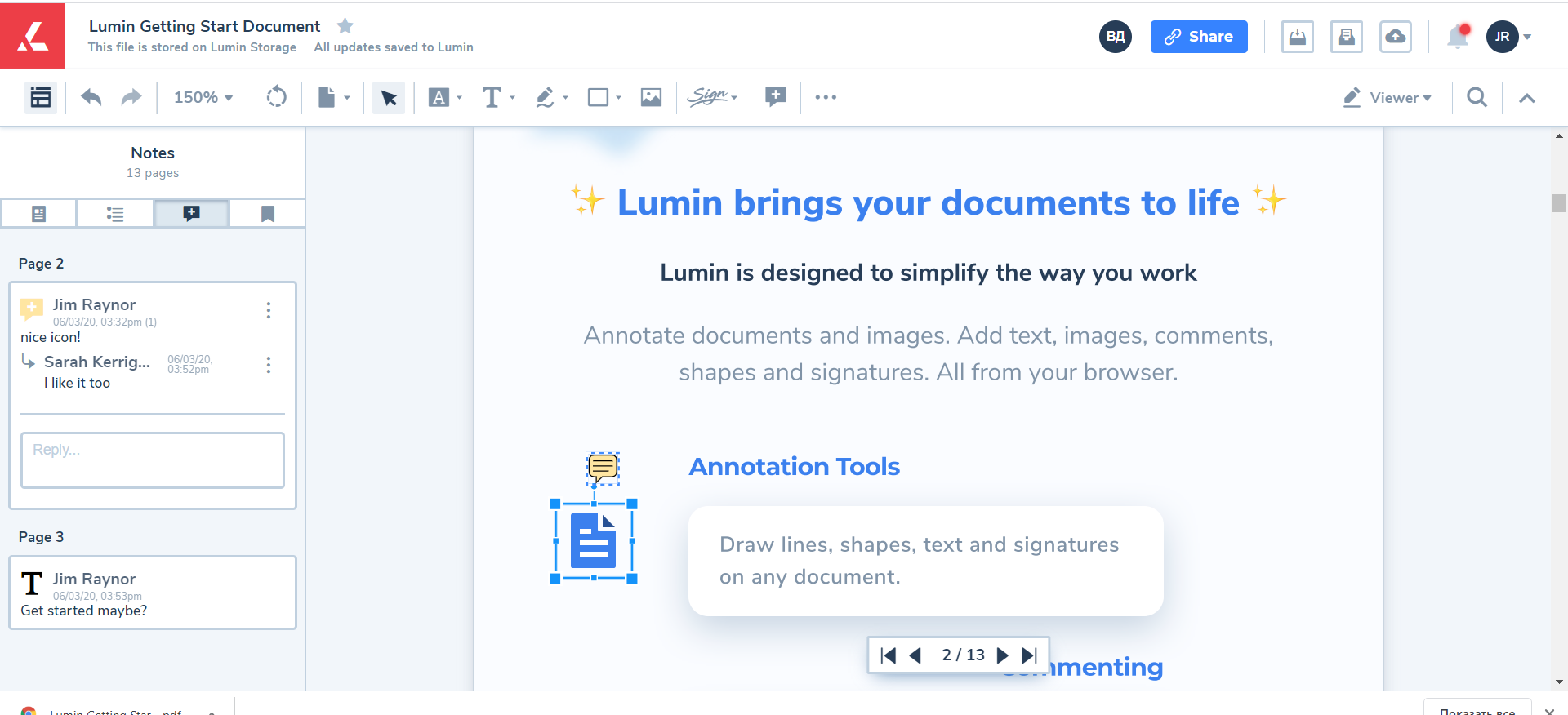Image resolution: width=1568 pixels, height=715 pixels.
Task: Click the "13 pages" label
Action: tap(153, 173)
